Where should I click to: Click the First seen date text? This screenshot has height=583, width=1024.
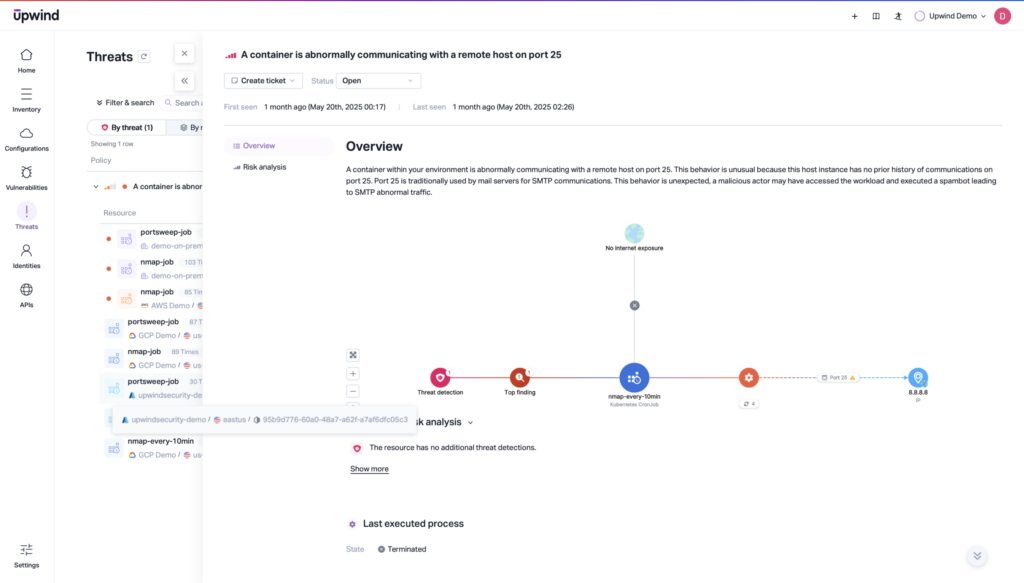coord(325,107)
